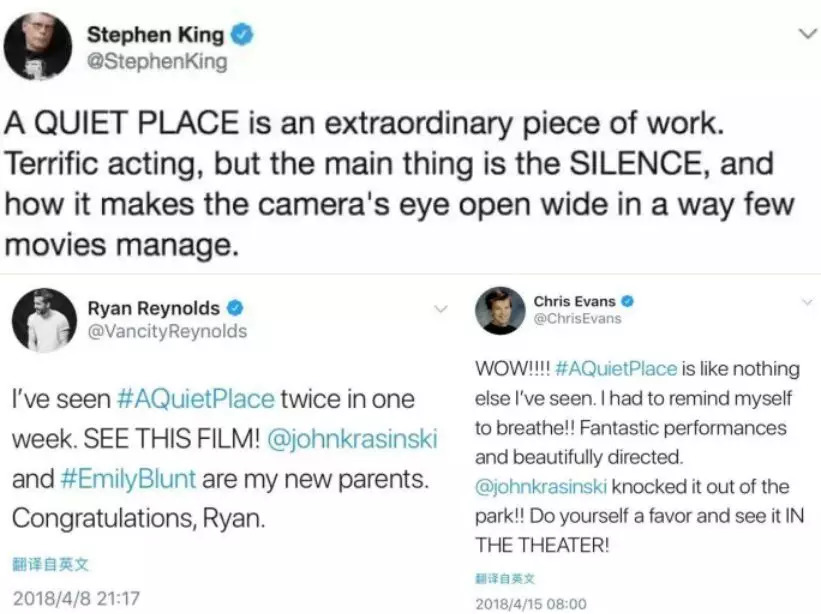Screen dimensions: 821x614
Task: Open the @VancityReynolds handle
Action: point(168,331)
